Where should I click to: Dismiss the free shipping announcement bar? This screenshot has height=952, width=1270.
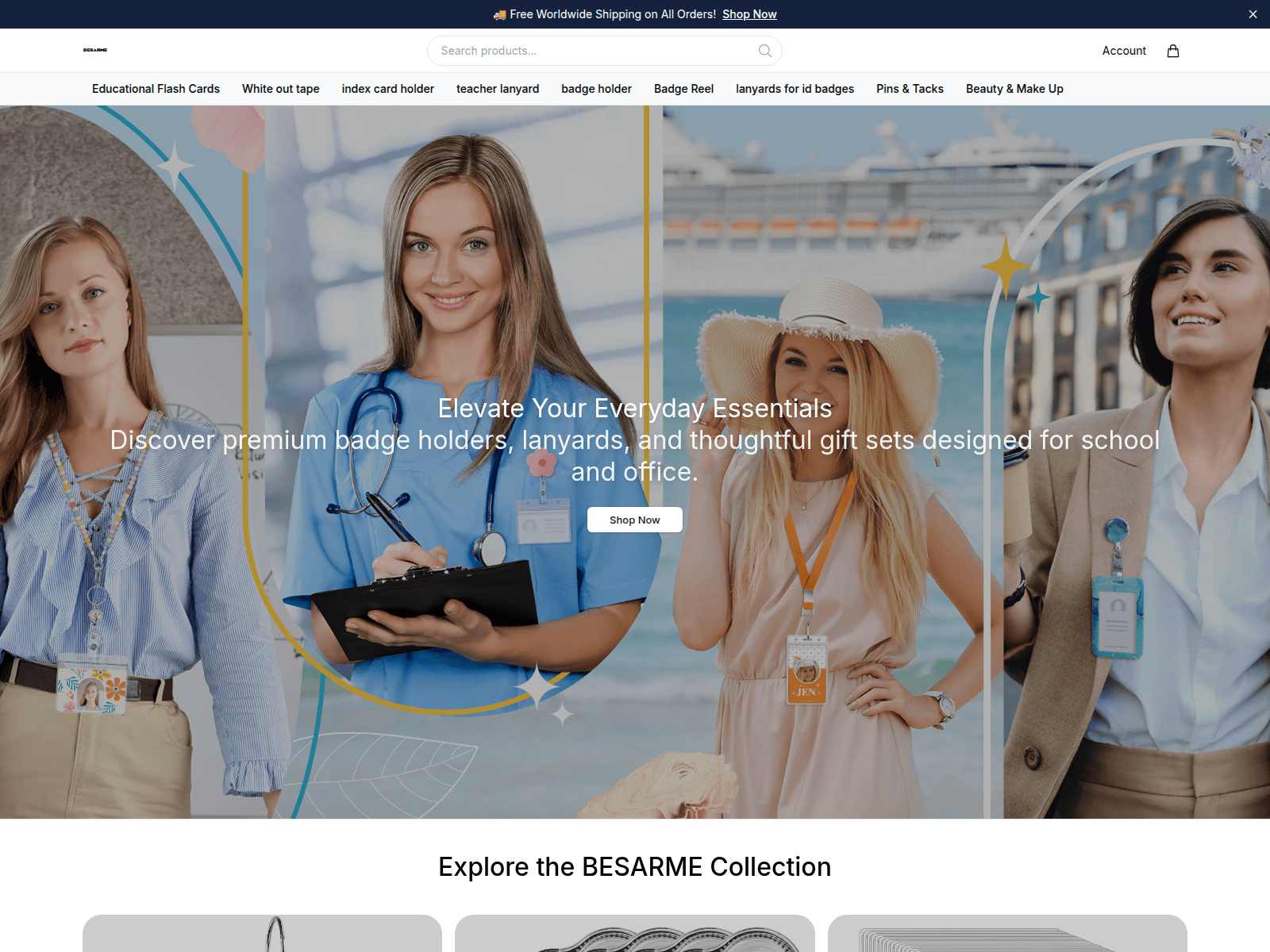1253,14
